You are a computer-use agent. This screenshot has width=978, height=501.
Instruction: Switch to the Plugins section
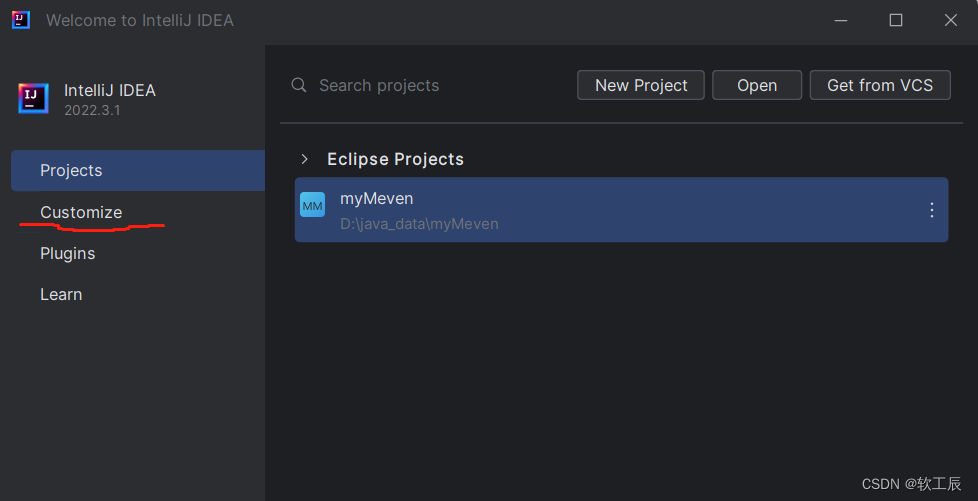(67, 253)
